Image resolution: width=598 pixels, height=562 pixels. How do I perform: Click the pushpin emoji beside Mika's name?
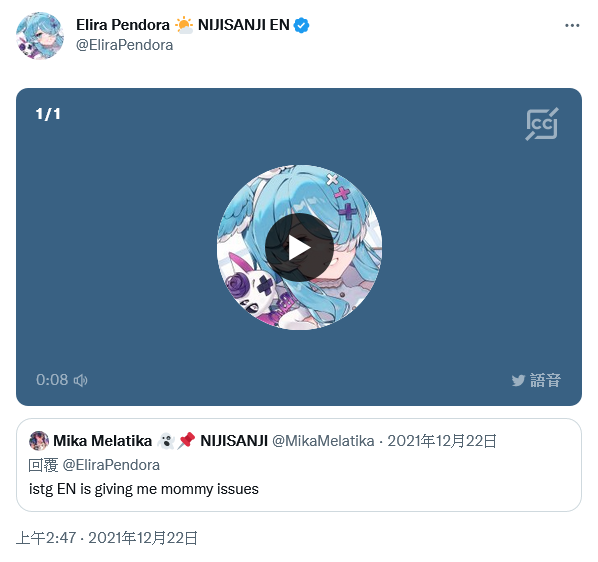186,441
